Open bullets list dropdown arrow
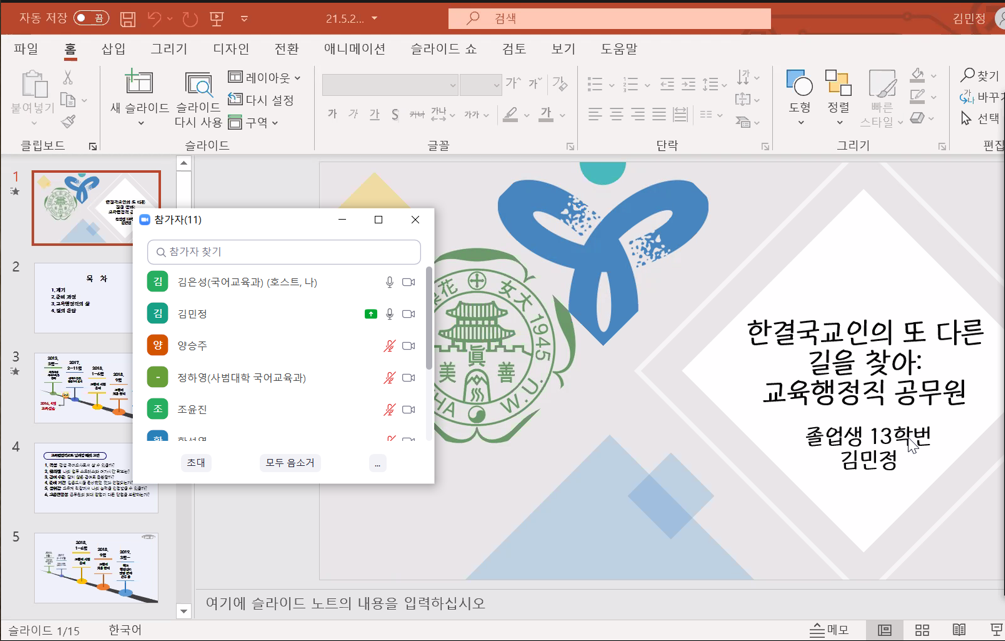 611,84
